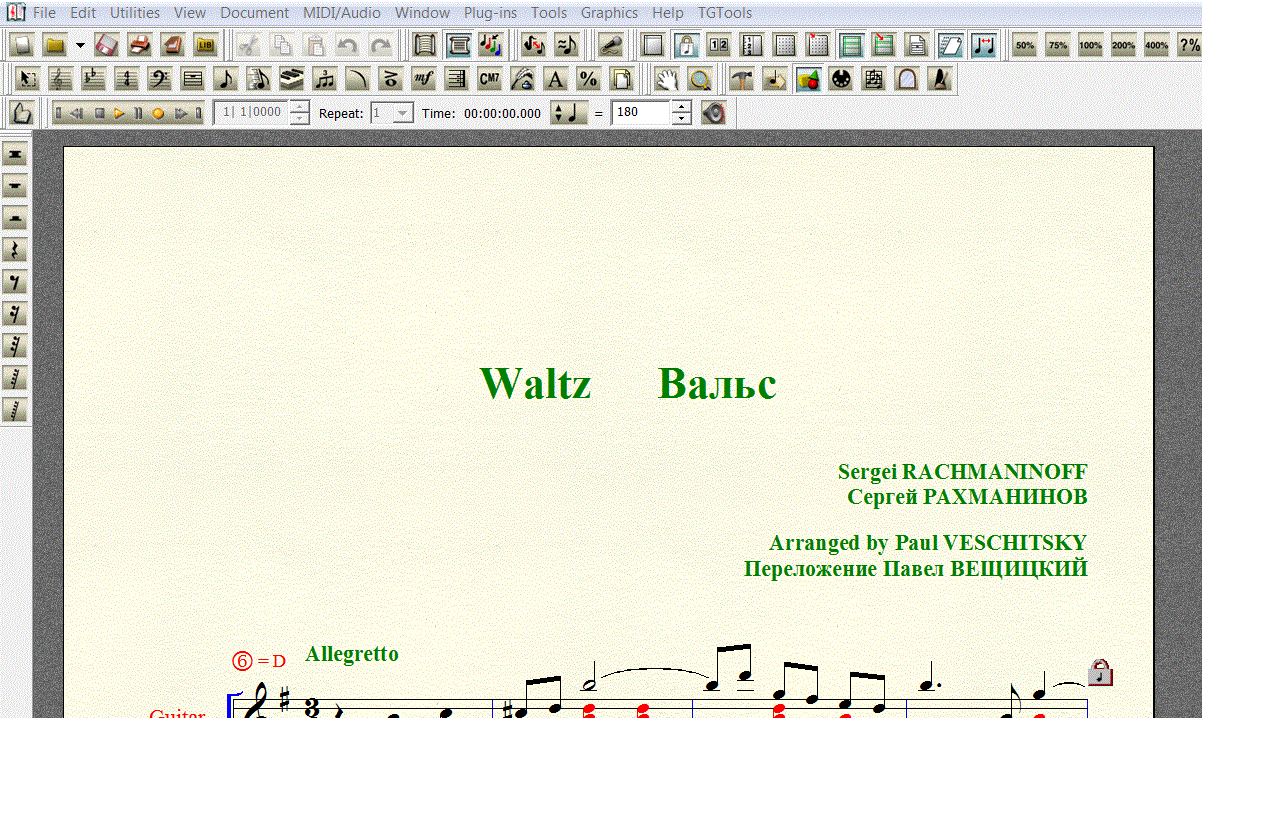
Task: Select the Selection tool arrow icon
Action: 28,79
